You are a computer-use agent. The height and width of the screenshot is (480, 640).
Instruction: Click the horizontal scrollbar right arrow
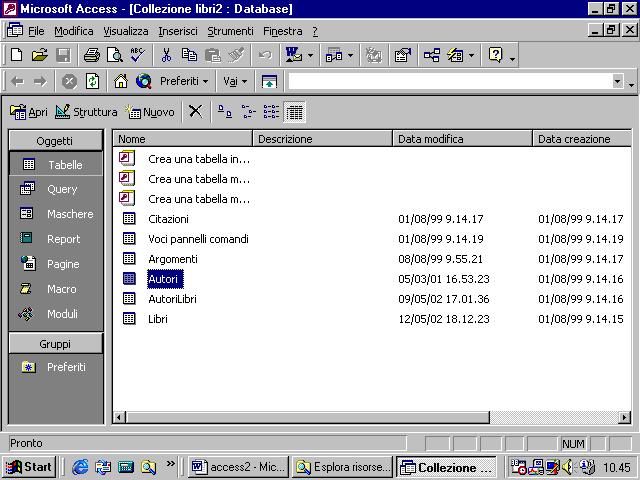click(624, 417)
